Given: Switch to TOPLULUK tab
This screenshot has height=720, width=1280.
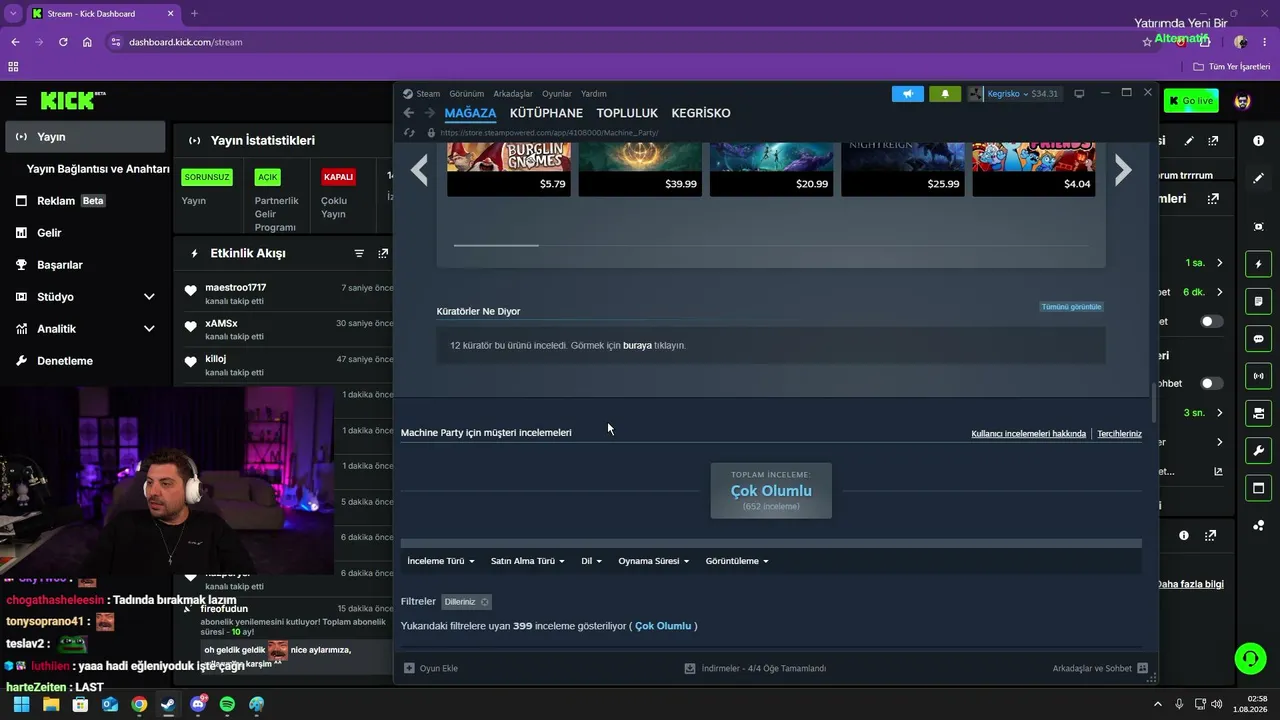Looking at the screenshot, I should [627, 113].
